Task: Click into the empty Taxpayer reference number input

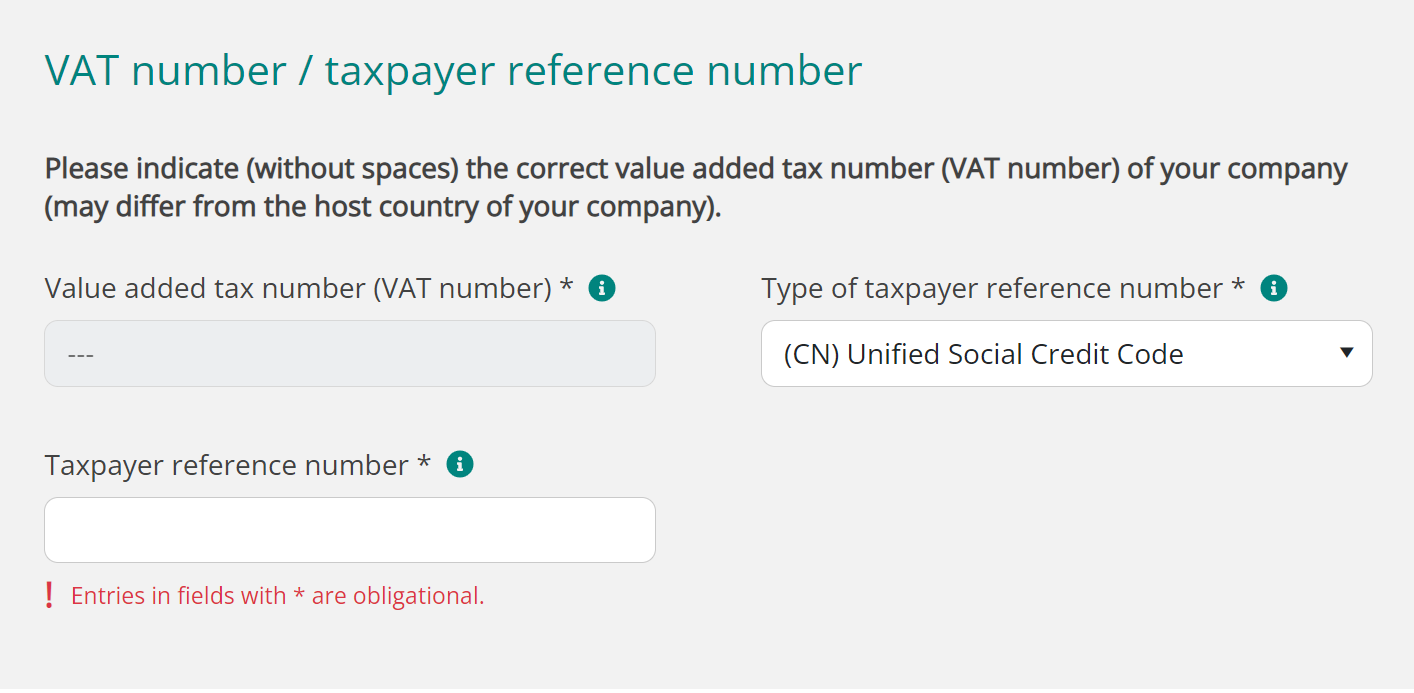Action: click(x=350, y=530)
